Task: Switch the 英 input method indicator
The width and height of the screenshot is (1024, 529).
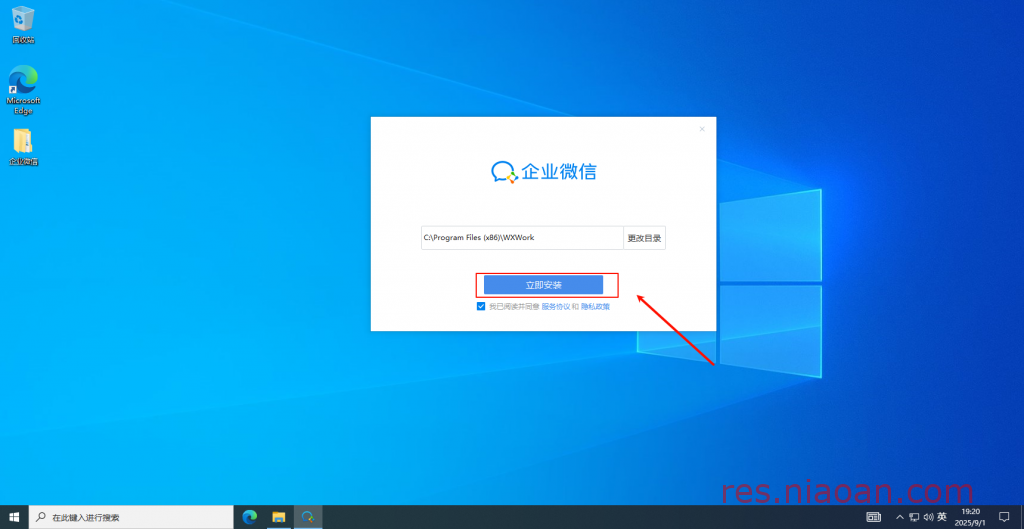Action: pyautogui.click(x=942, y=517)
